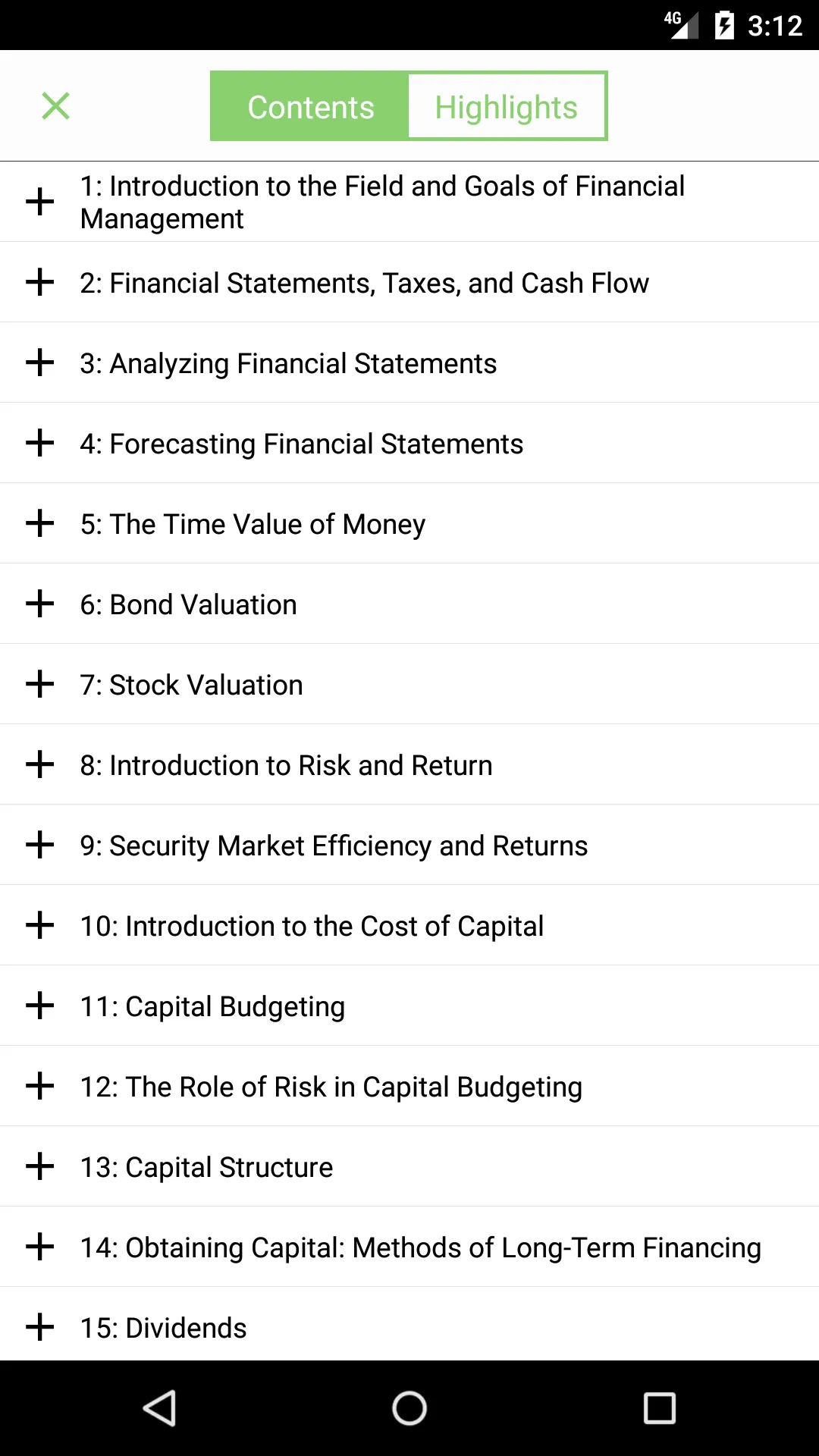This screenshot has height=1456, width=819.
Task: Expand chapter 13 Capital Structure plus icon
Action: point(39,1167)
